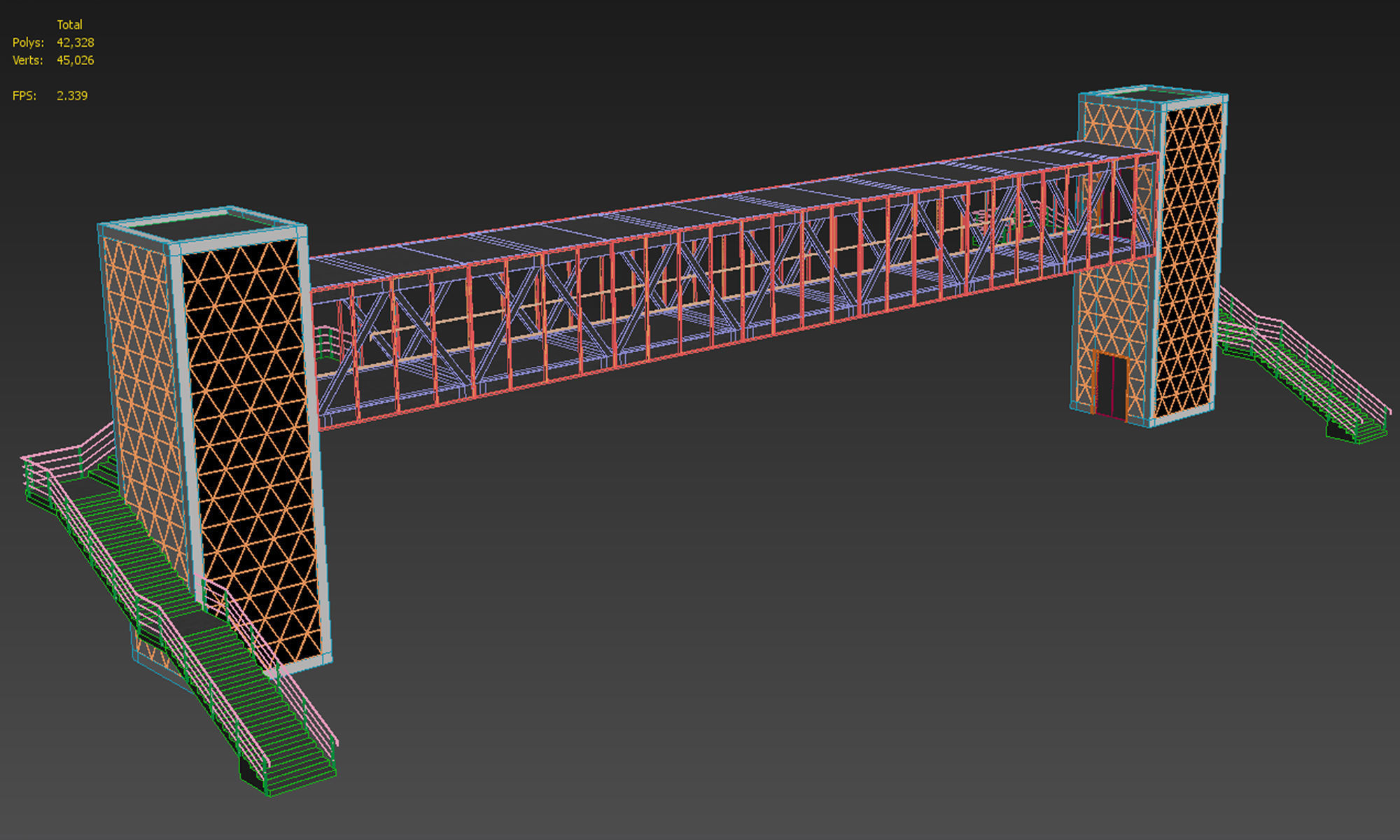Click the Polys count statistic
The image size is (1400, 840).
click(x=74, y=43)
